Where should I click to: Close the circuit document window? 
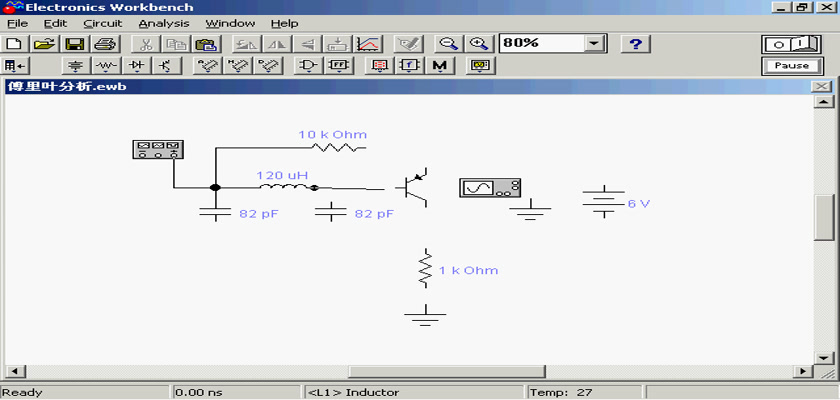pyautogui.click(x=822, y=86)
